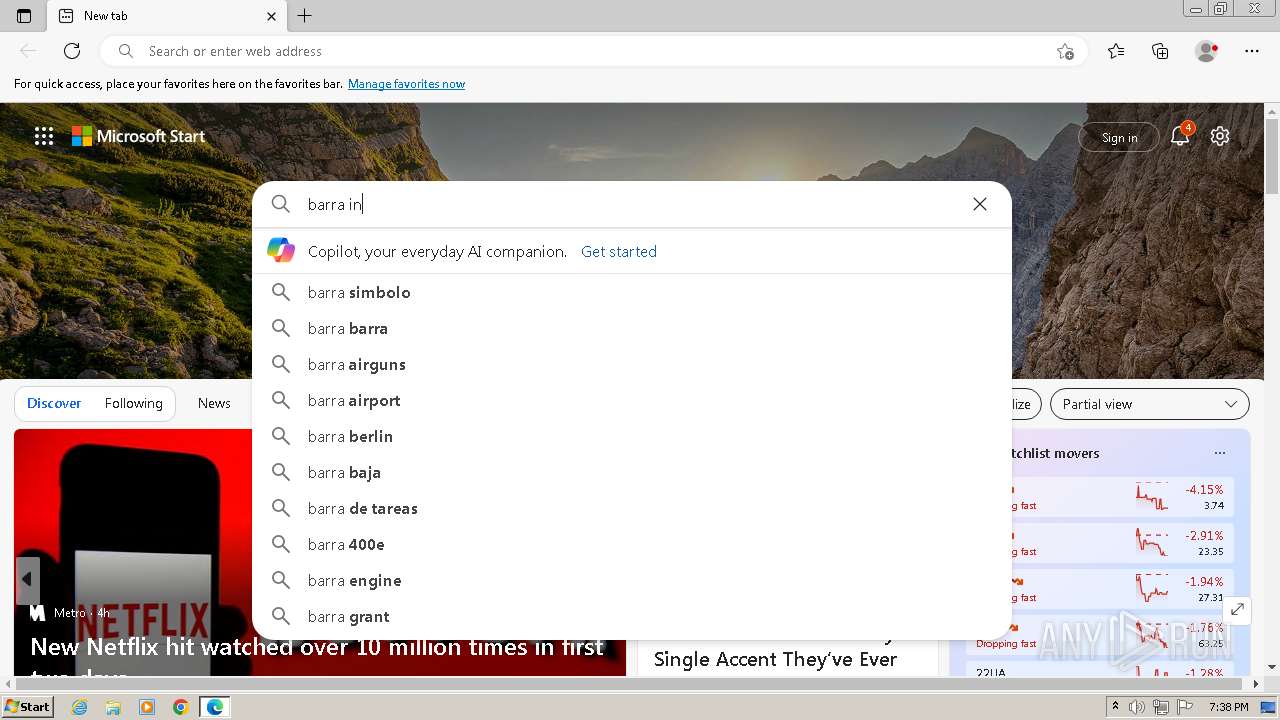
Task: Open Internet Explorer from taskbar
Action: tap(79, 707)
